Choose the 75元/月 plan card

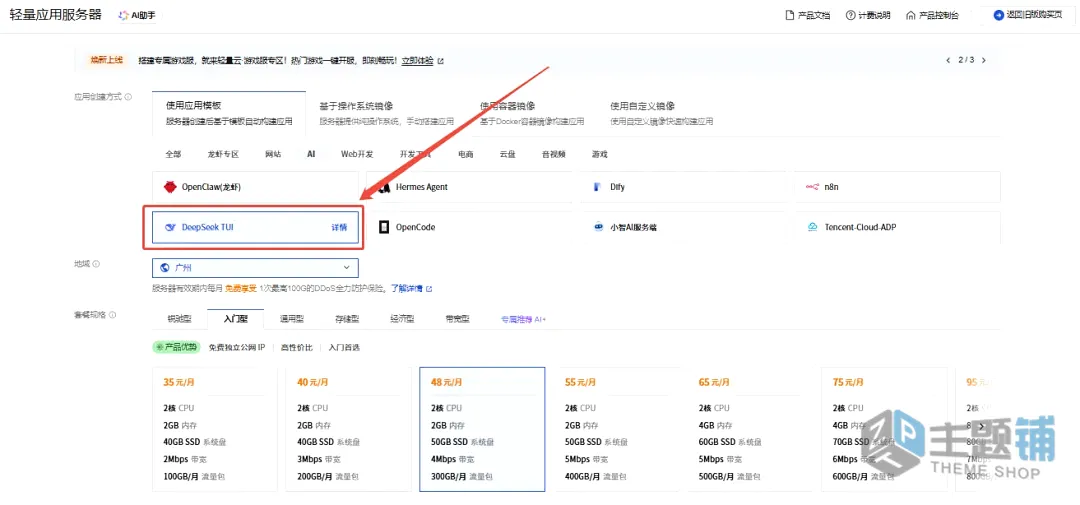(x=884, y=429)
